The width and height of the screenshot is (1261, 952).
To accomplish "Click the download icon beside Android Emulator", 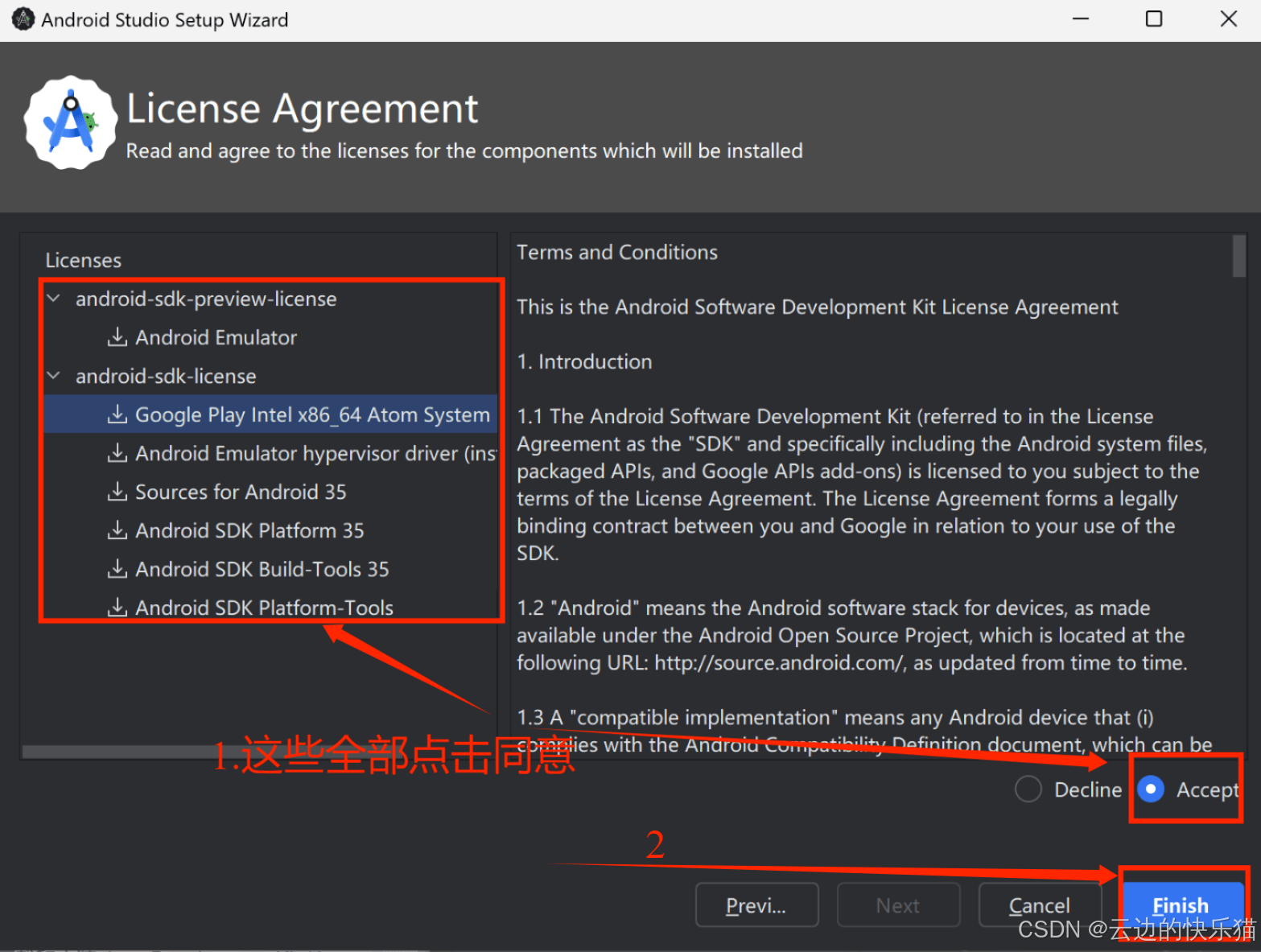I will (117, 336).
